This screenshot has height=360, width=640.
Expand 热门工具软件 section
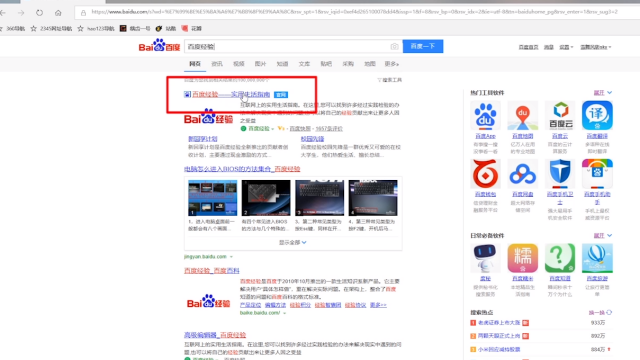pos(602,93)
